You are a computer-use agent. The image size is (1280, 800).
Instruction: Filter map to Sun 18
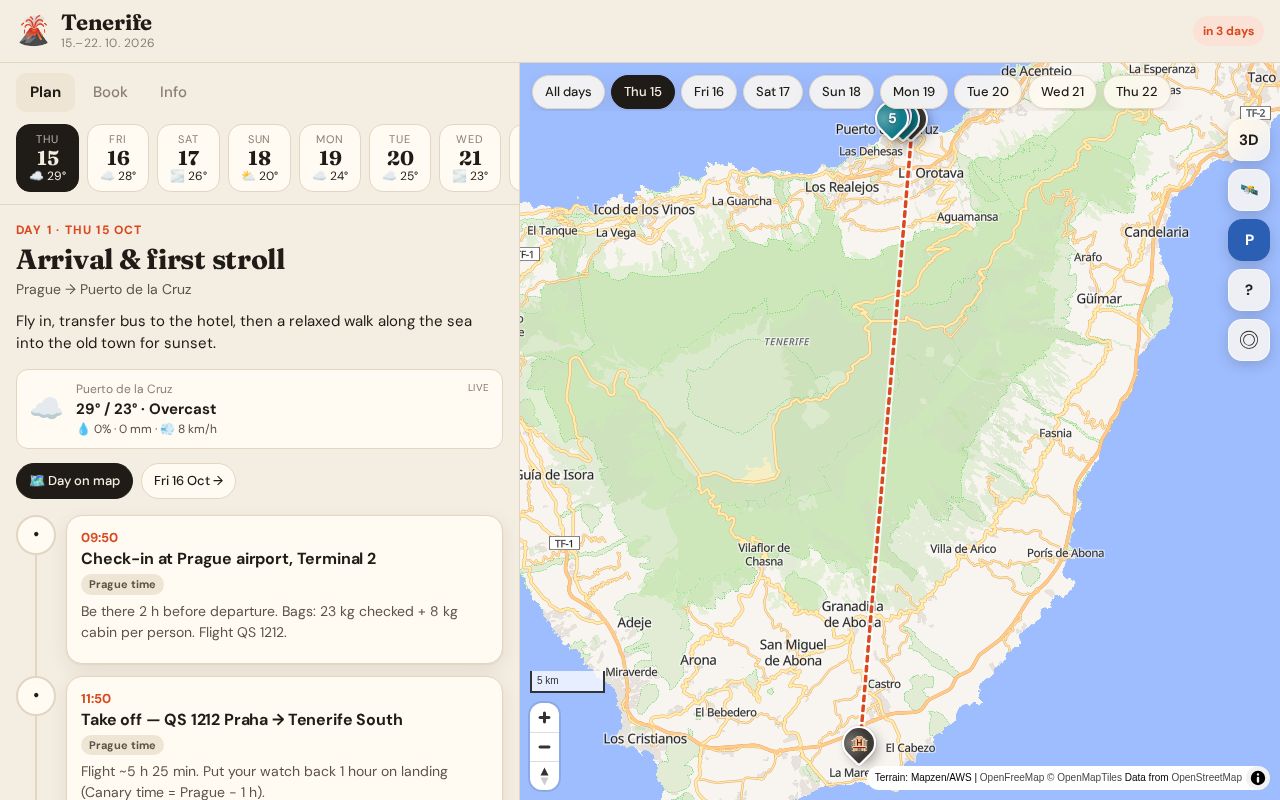tap(841, 92)
